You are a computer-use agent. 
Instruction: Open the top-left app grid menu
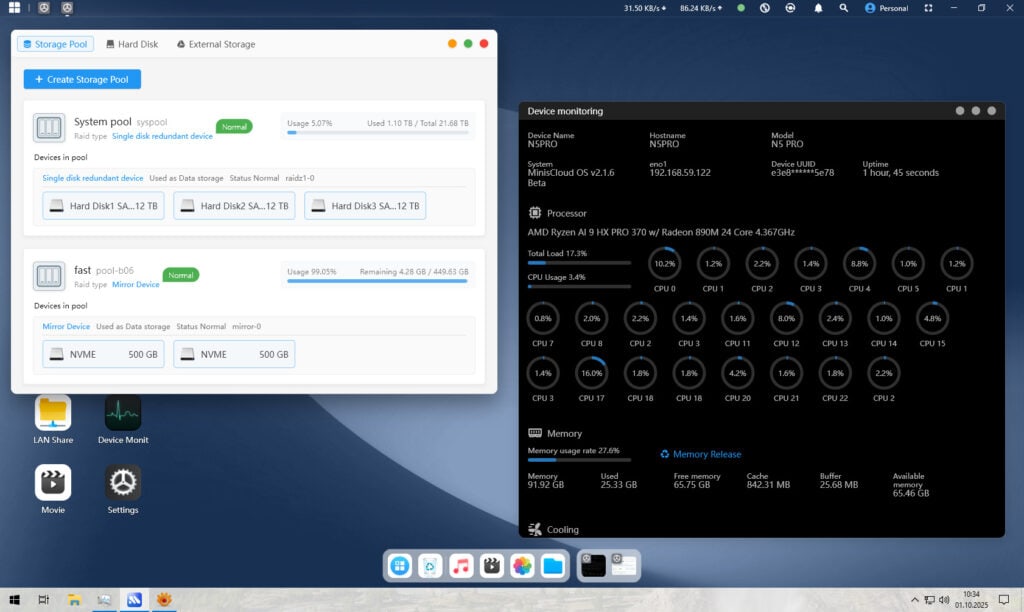pyautogui.click(x=14, y=8)
